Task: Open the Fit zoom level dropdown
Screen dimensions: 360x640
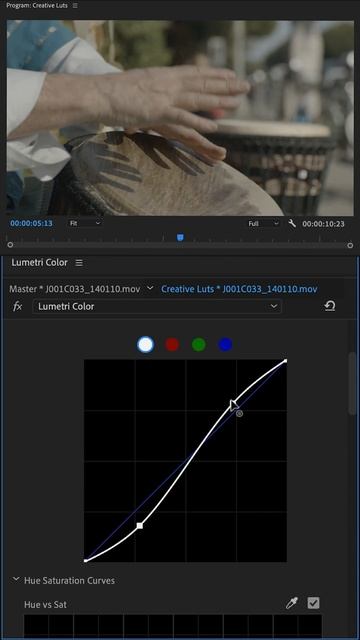Action: (x=84, y=223)
